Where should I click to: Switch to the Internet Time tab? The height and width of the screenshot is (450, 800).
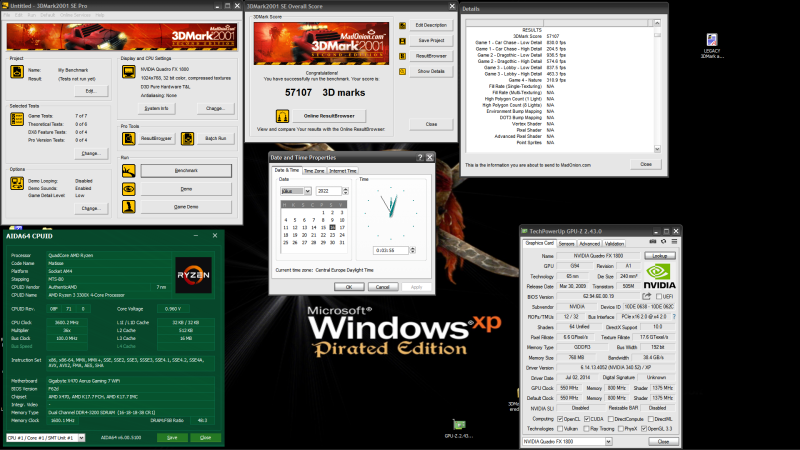(x=342, y=171)
